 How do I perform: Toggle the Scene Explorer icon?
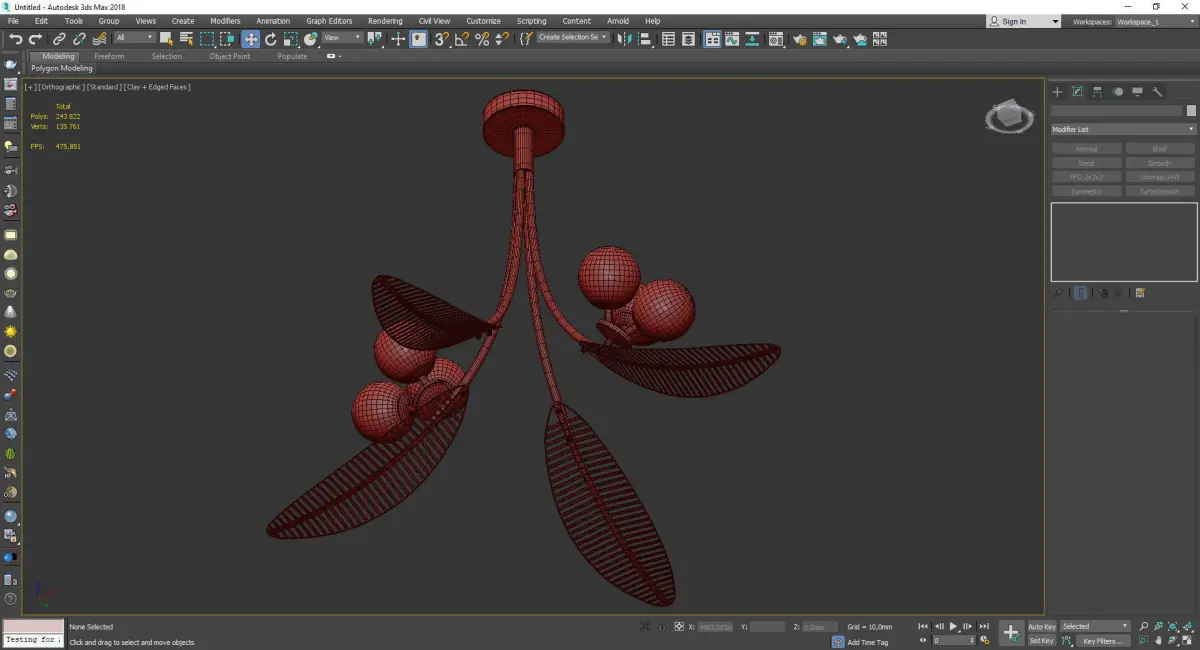tap(668, 39)
